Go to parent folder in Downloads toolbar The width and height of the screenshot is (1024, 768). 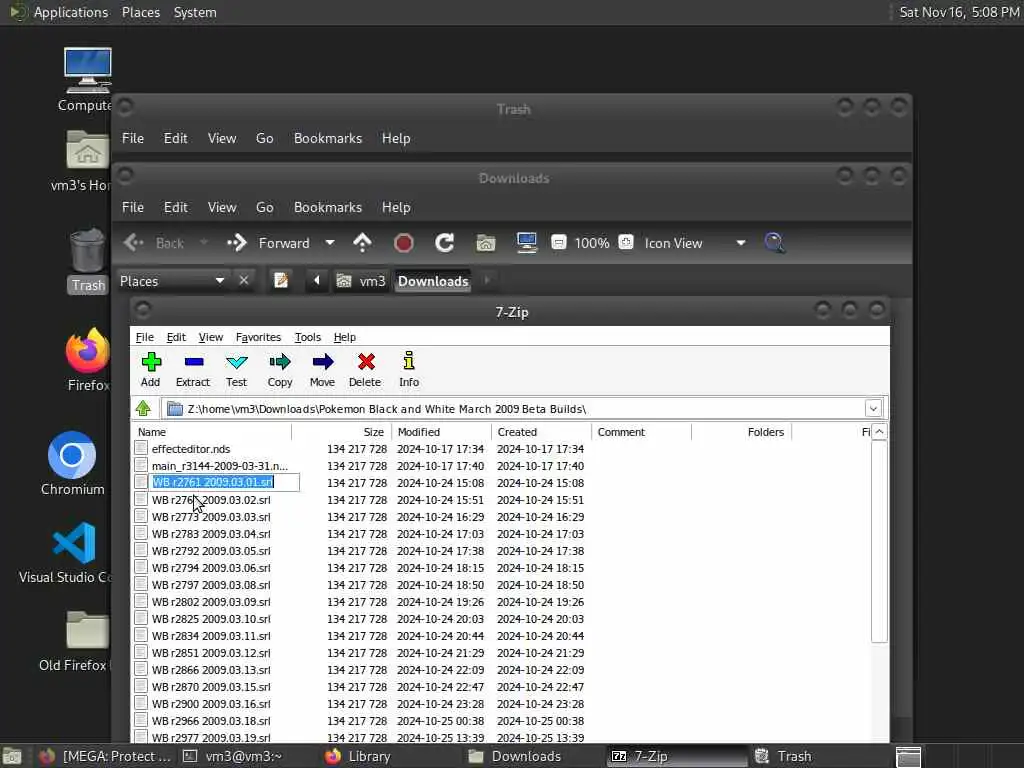pos(362,243)
